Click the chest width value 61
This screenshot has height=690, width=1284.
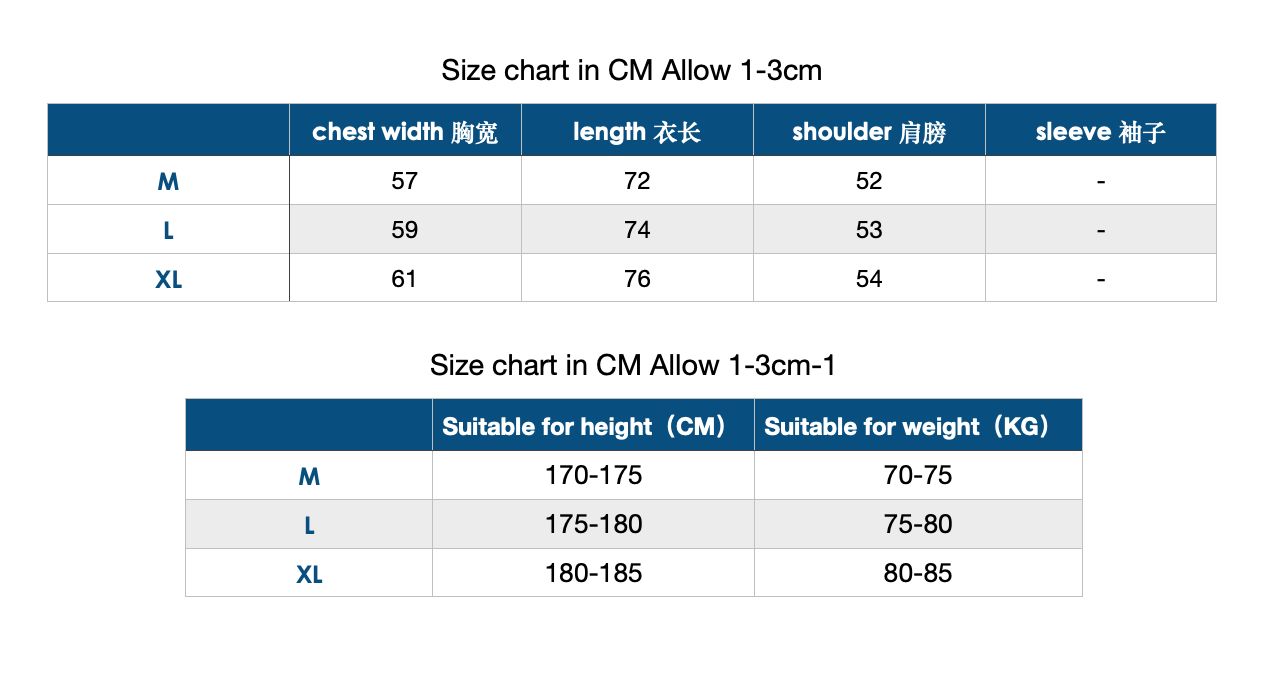click(405, 279)
